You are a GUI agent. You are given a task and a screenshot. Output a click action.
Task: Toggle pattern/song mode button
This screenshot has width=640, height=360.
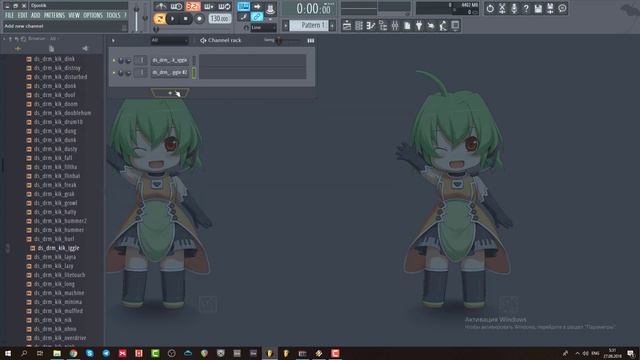coord(160,19)
